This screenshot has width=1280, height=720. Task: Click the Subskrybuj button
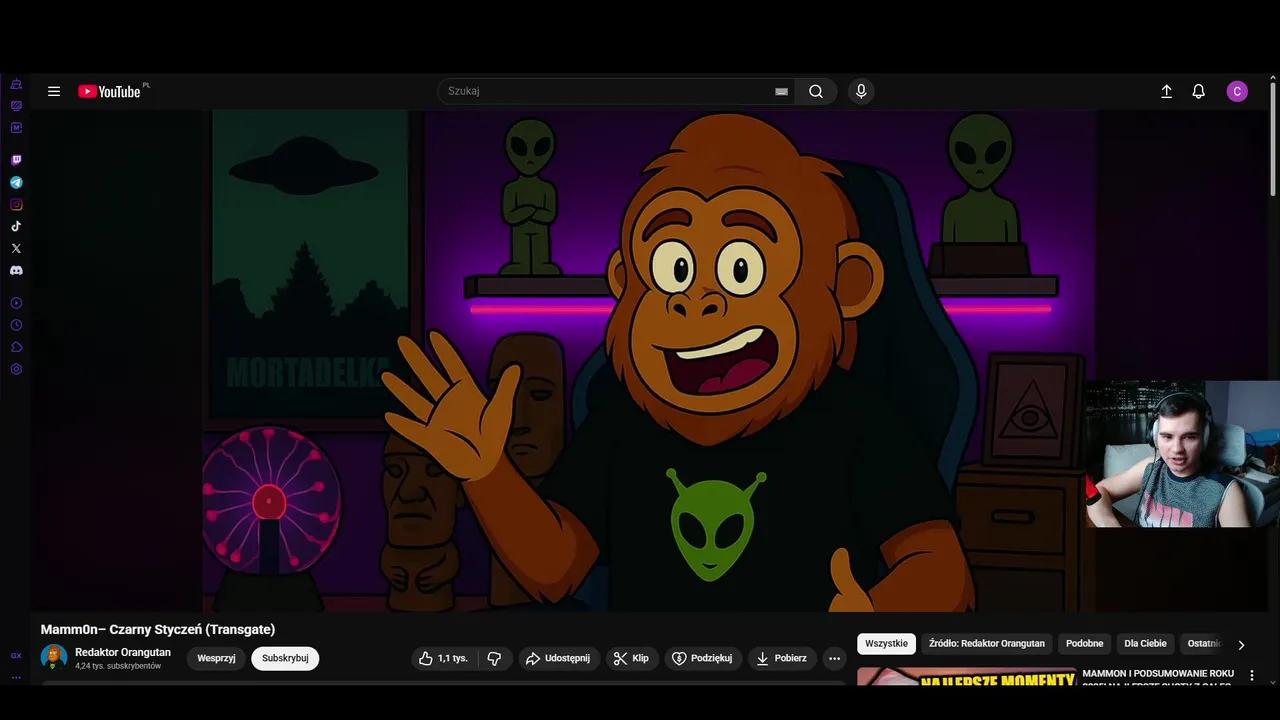click(x=285, y=658)
